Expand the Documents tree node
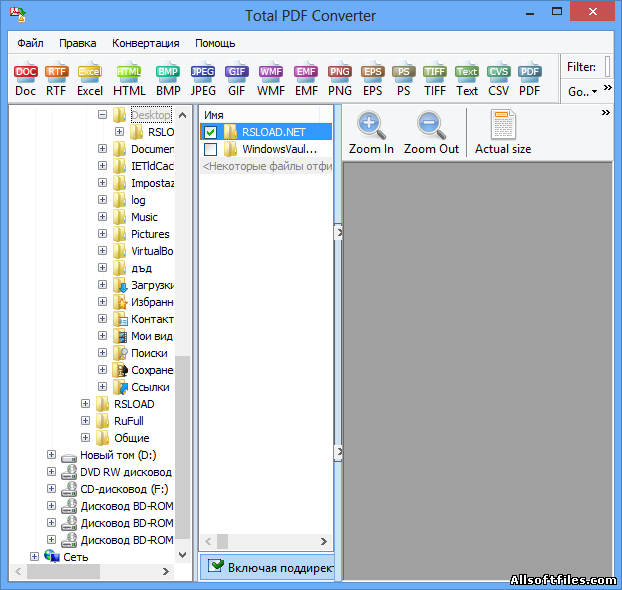 point(102,149)
